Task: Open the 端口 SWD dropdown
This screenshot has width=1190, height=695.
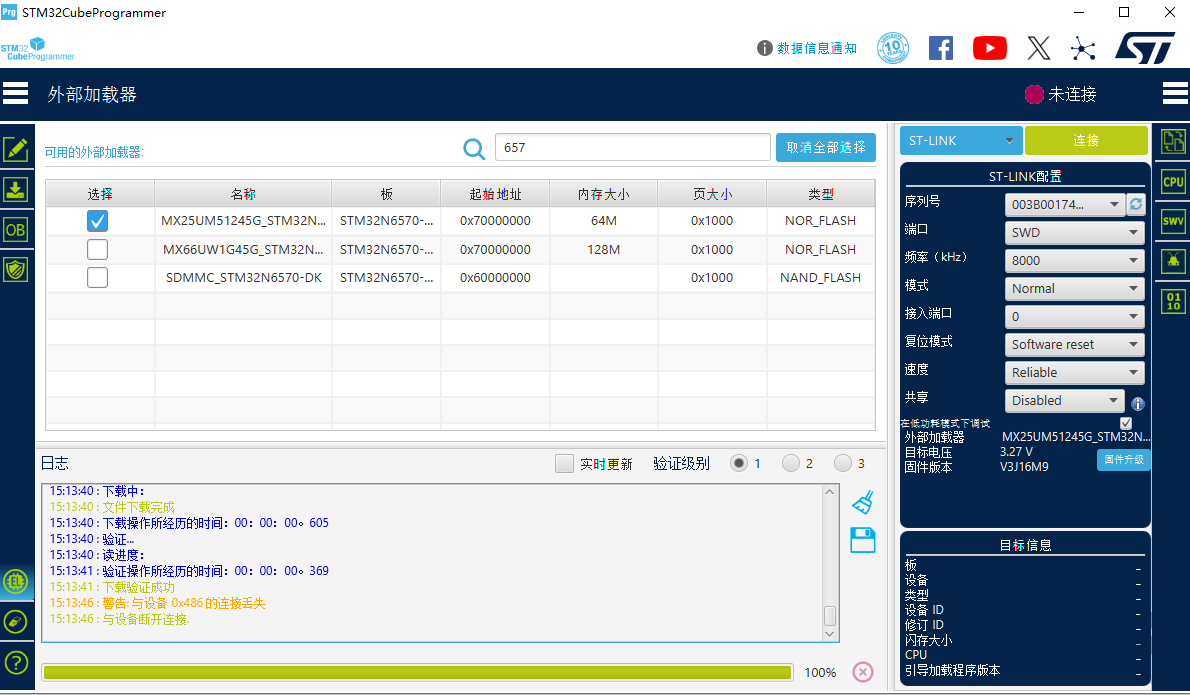Action: pos(1074,232)
